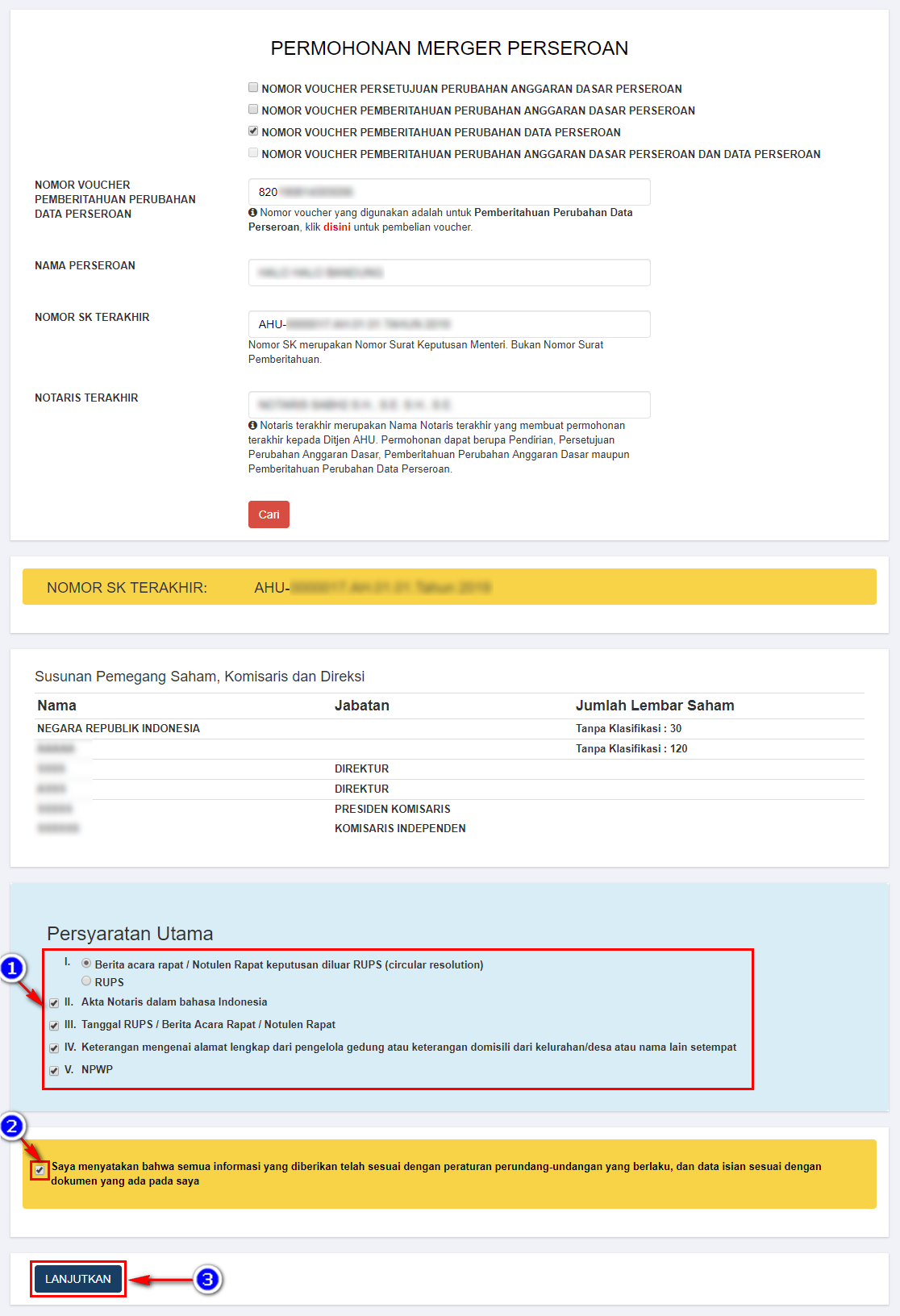Select the RUPS radio button
The width and height of the screenshot is (900, 1316).
(x=86, y=981)
